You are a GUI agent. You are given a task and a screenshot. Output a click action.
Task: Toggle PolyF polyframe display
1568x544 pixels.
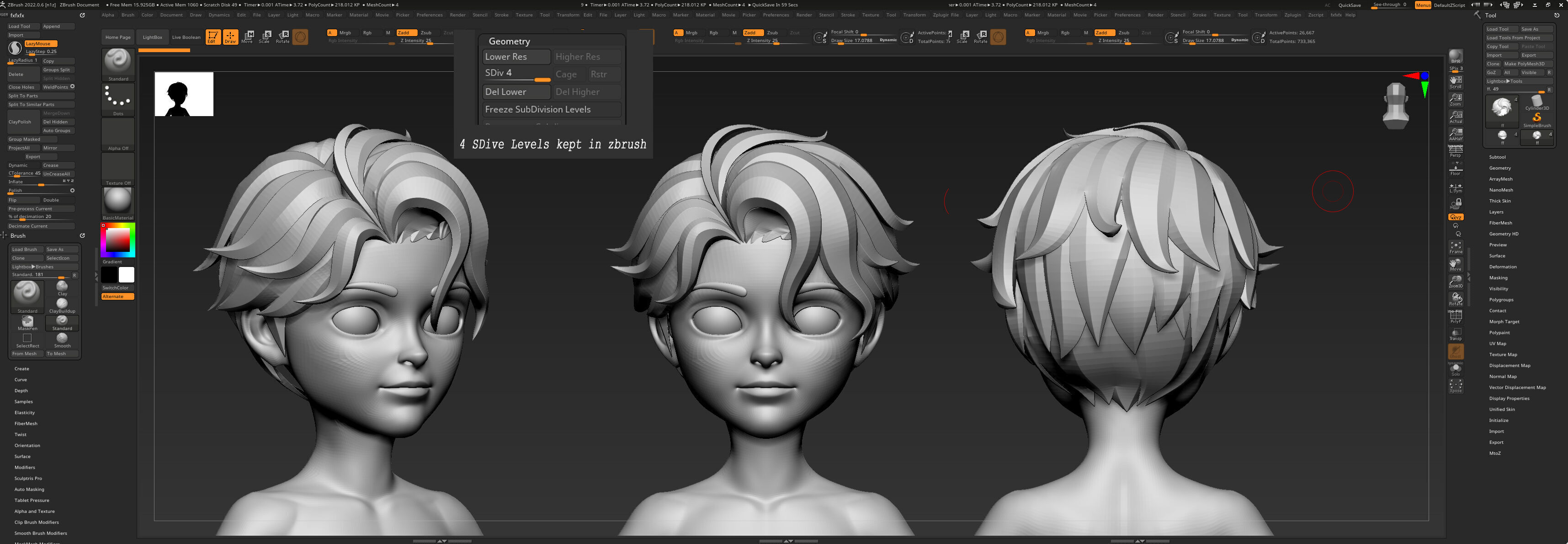[1456, 317]
